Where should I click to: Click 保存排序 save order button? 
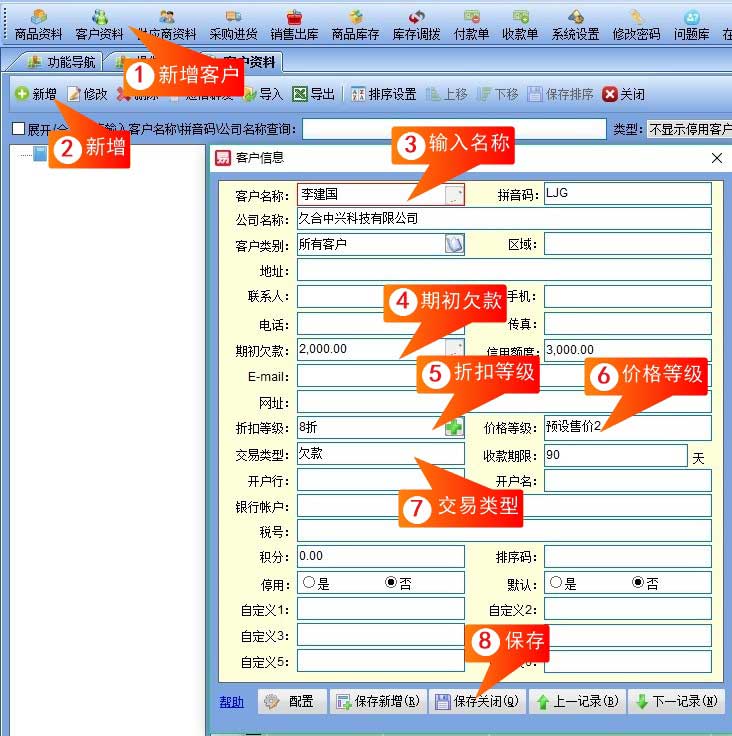pyautogui.click(x=560, y=94)
